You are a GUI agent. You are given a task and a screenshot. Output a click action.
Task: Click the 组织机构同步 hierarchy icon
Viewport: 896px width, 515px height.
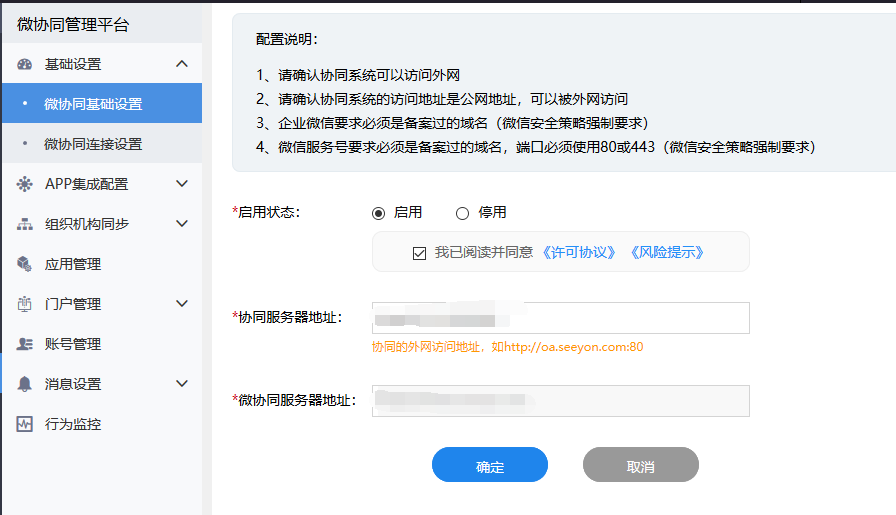25,224
